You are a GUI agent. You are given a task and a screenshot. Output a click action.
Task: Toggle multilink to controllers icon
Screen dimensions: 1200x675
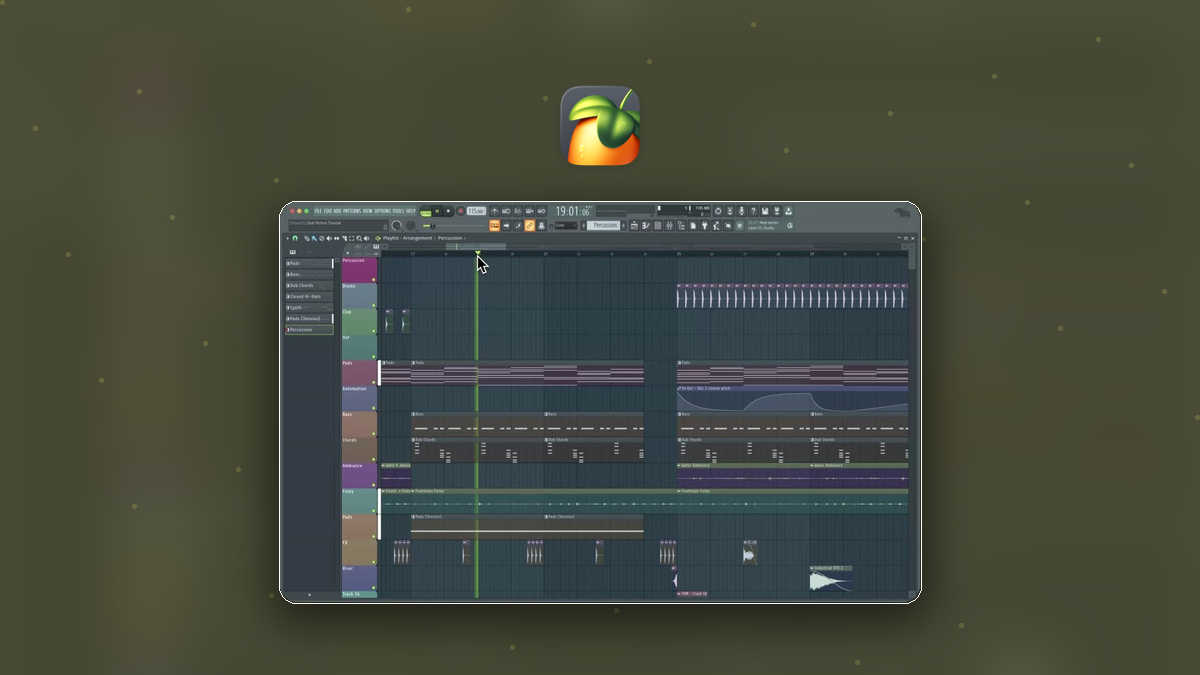[x=529, y=225]
